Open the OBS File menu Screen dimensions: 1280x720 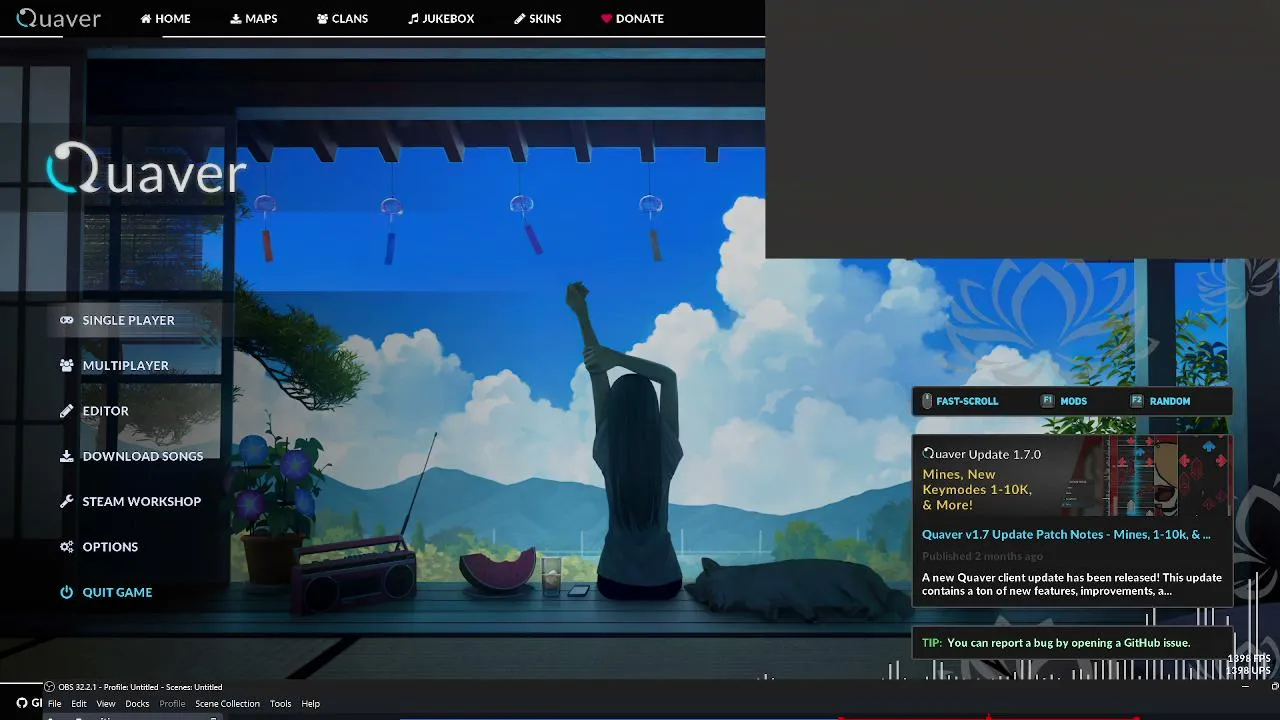(55, 704)
